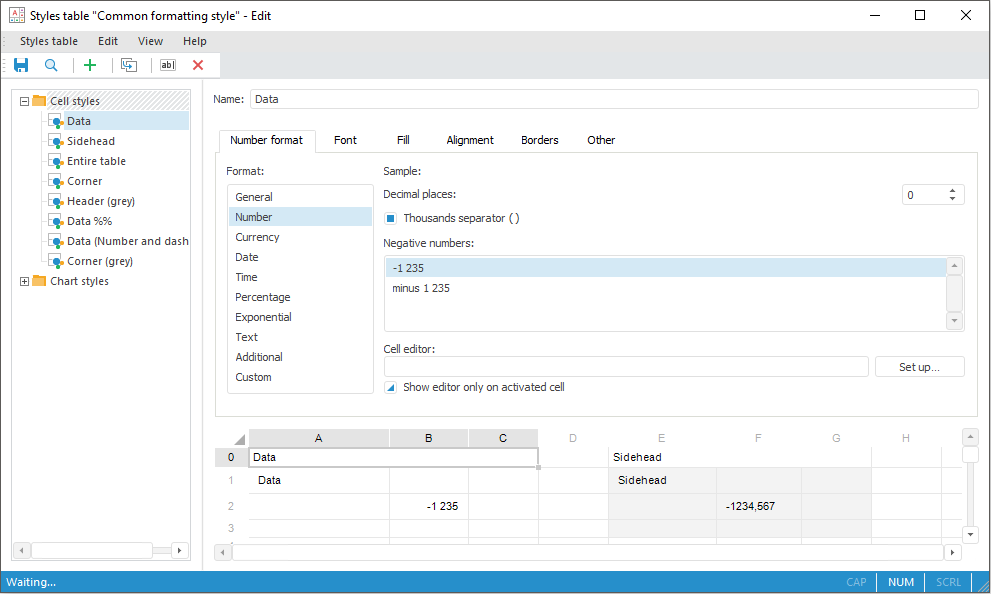
Task: Click the Name input field
Action: click(x=613, y=99)
